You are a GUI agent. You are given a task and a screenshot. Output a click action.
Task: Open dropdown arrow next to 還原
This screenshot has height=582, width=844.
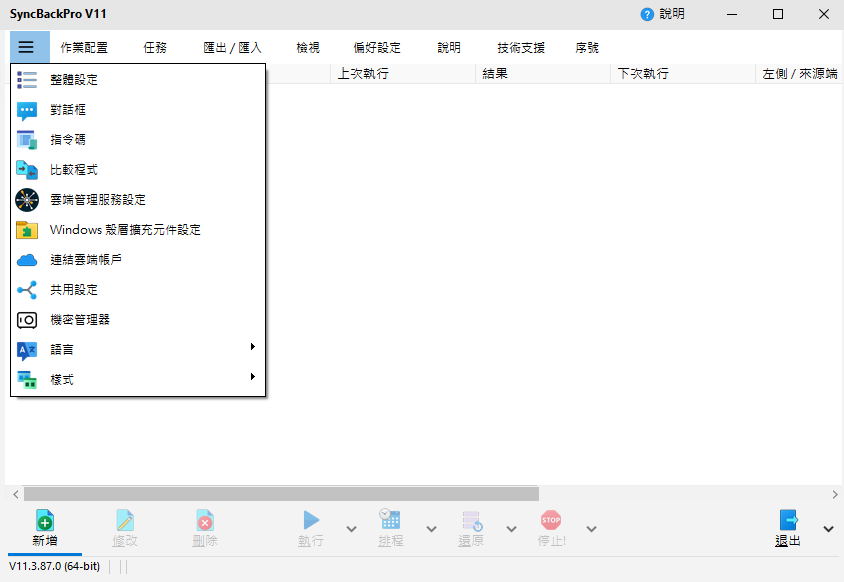click(511, 529)
